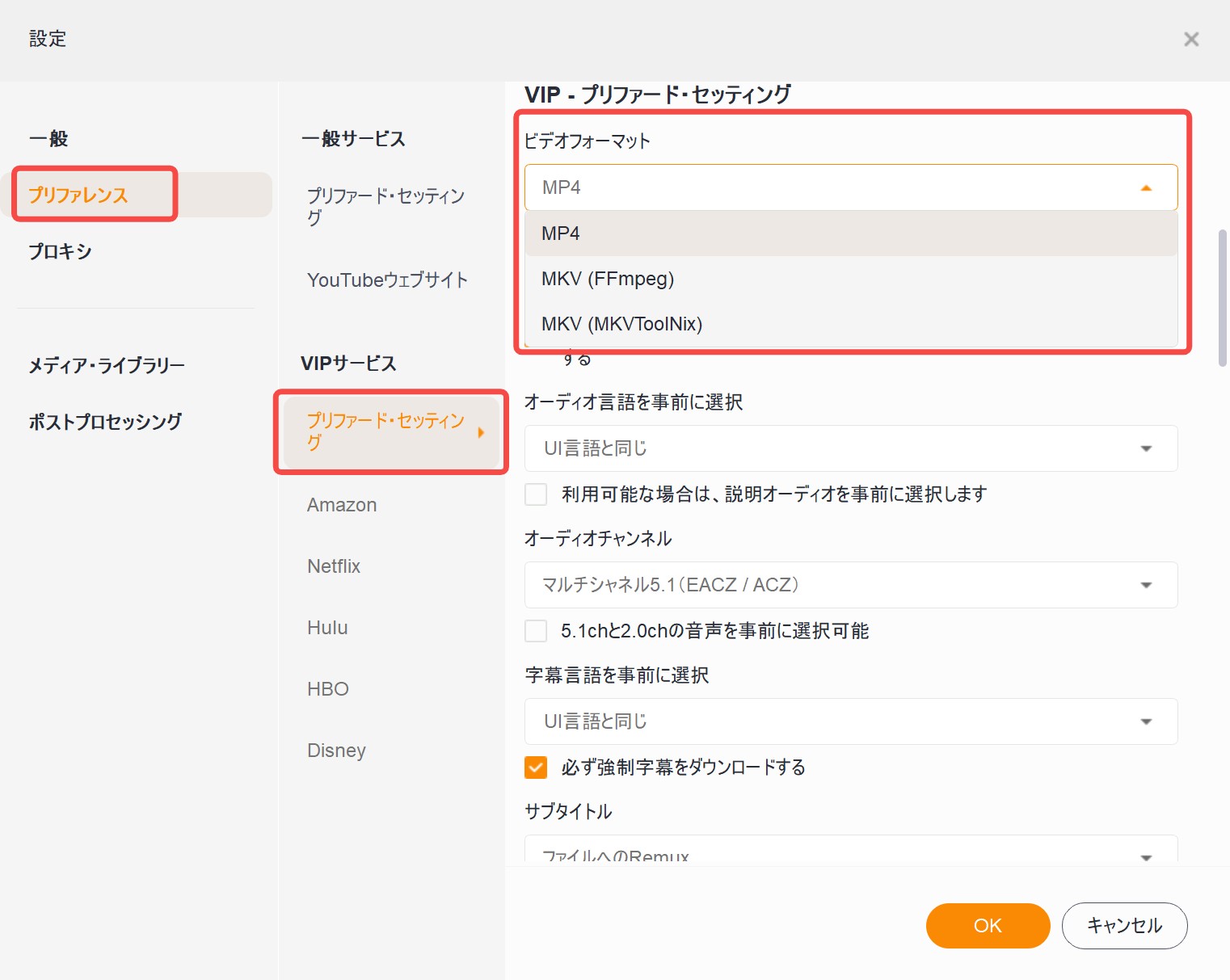Open Hulu service settings
Viewport: 1230px width, 980px height.
pos(327,628)
